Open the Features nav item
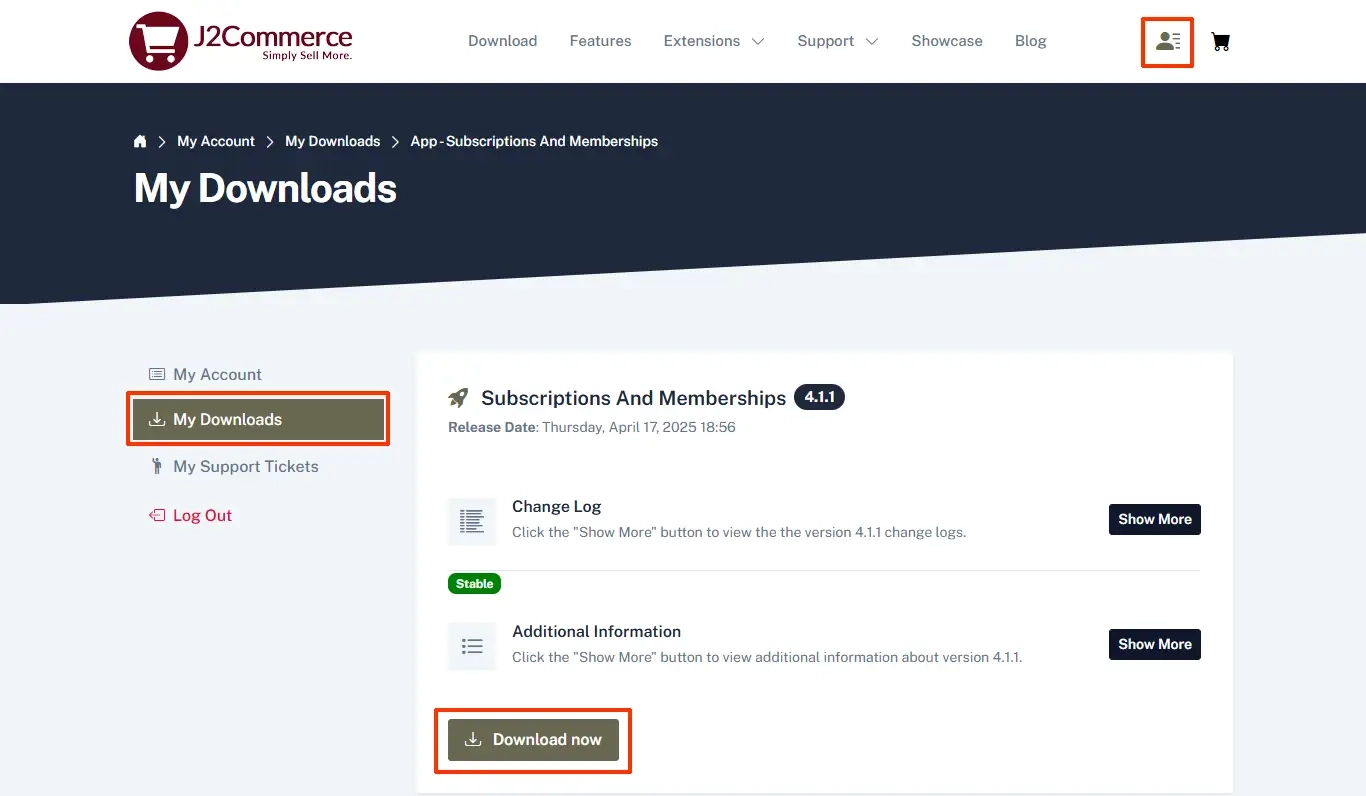 click(600, 41)
